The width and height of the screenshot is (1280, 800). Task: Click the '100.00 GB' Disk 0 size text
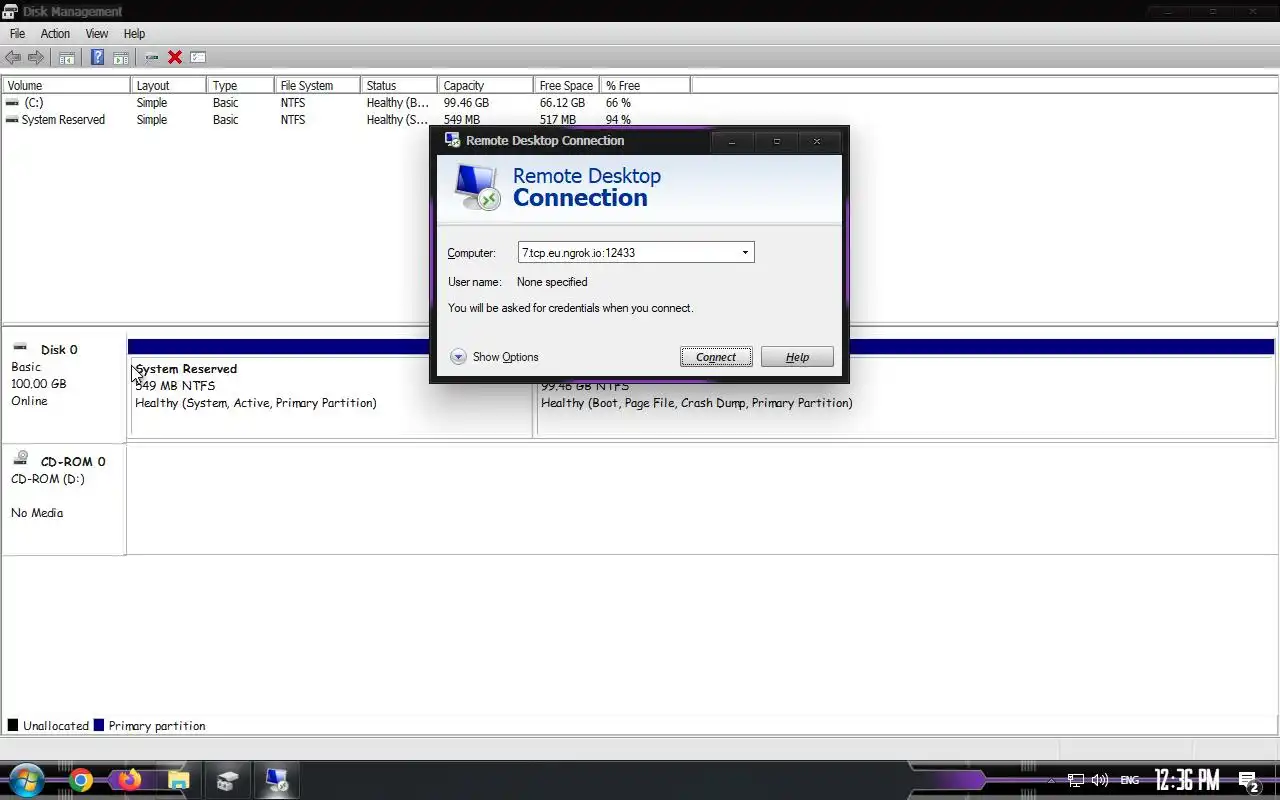(39, 384)
